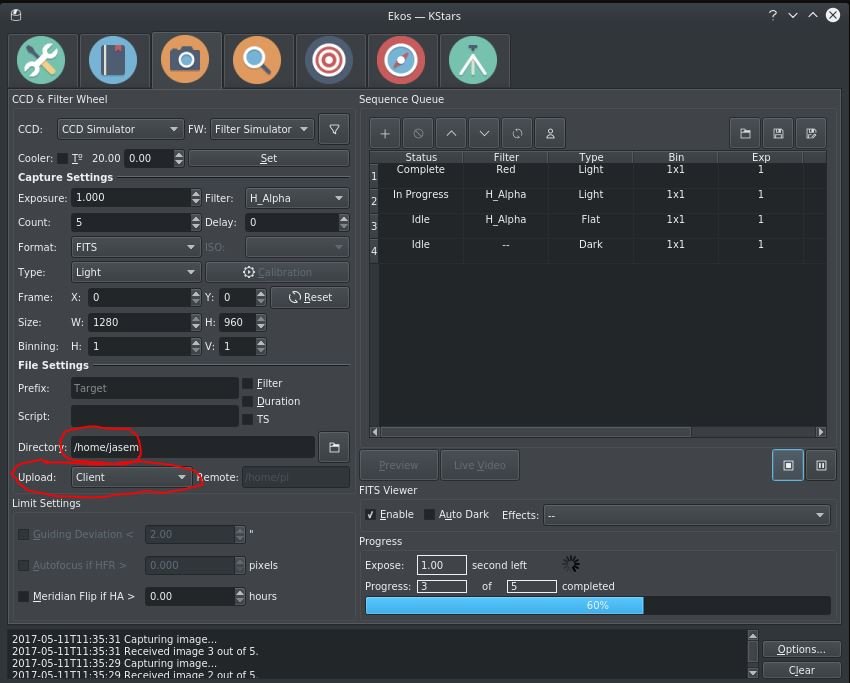Toggle Guiding Deviation limit checkbox
The height and width of the screenshot is (683, 850).
(23, 534)
